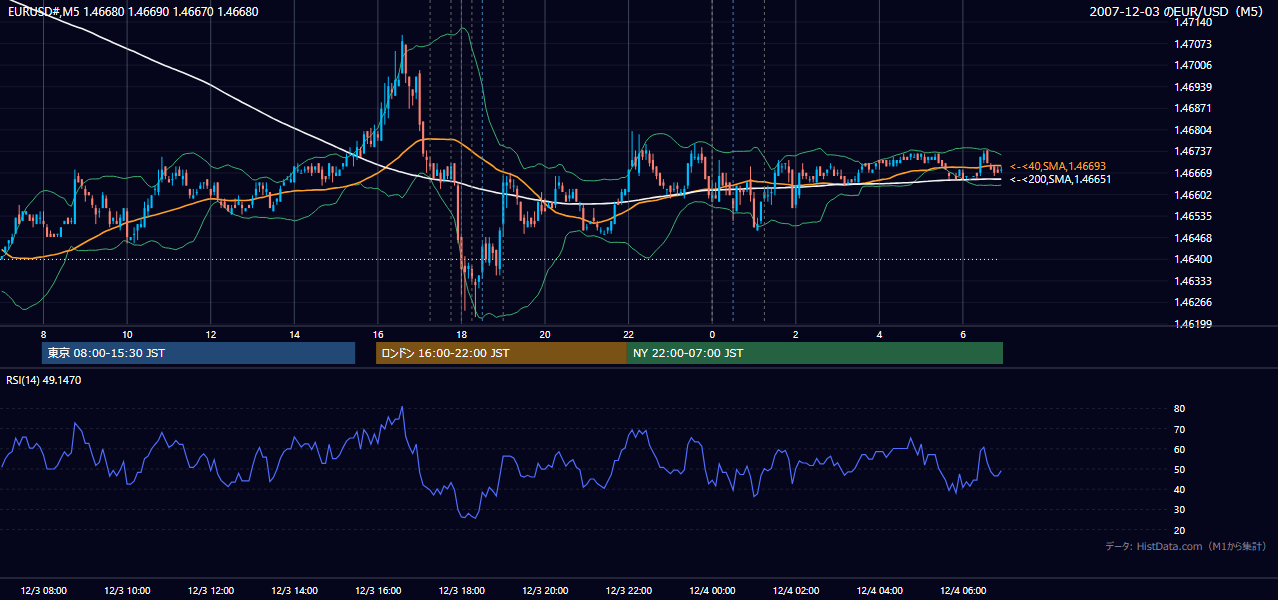Screen dimensions: 1278x600
Task: Select the 12/4 04:00 date label
Action: [880, 591]
